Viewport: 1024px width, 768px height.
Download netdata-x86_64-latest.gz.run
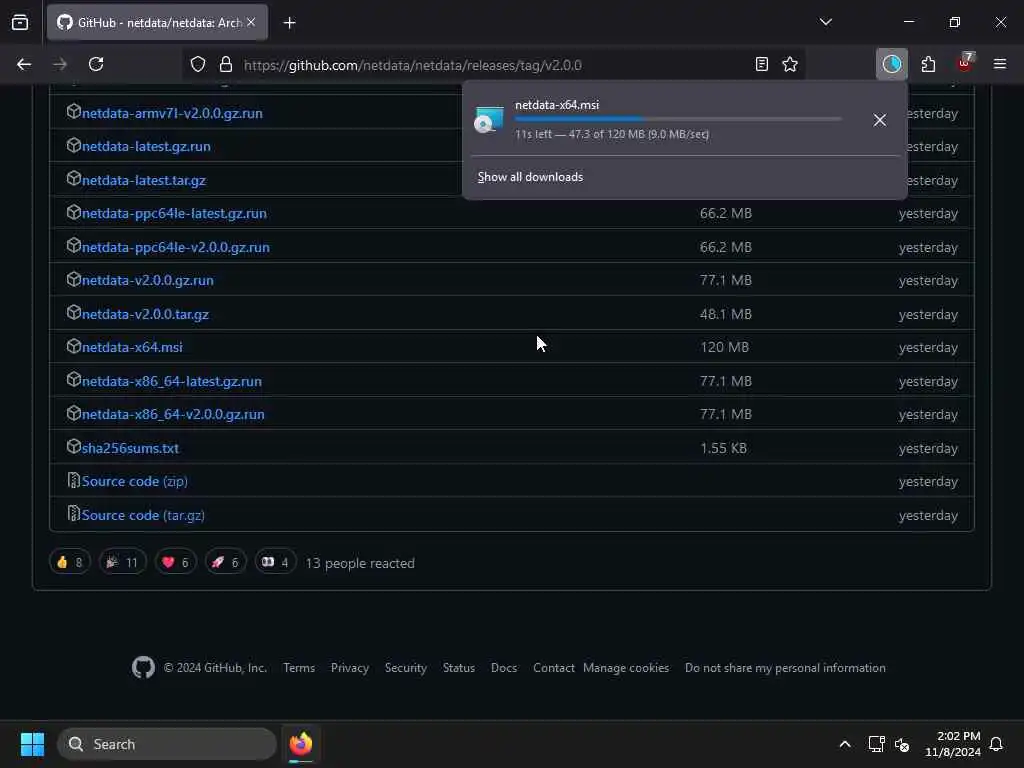point(172,381)
